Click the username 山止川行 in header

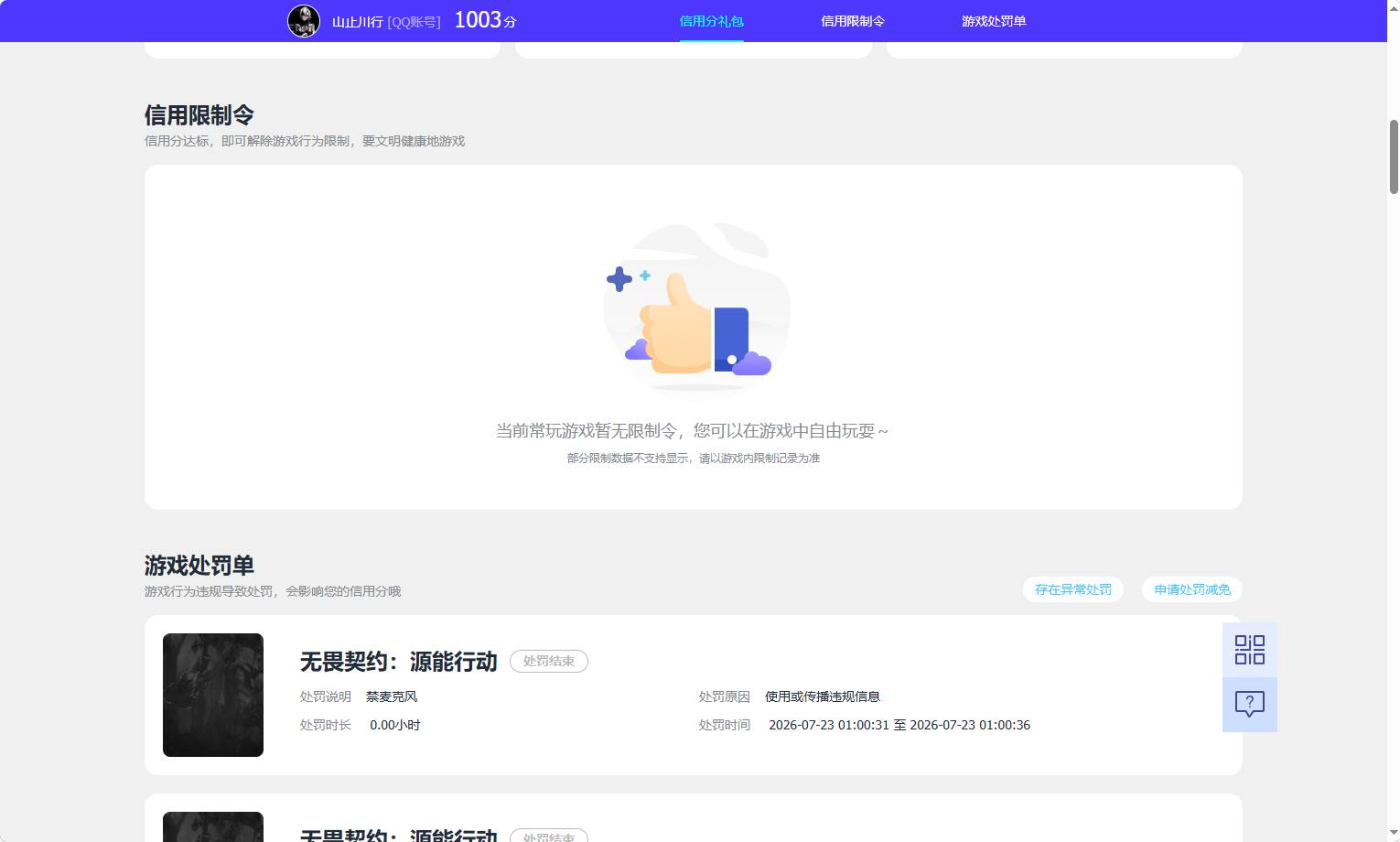(x=358, y=21)
